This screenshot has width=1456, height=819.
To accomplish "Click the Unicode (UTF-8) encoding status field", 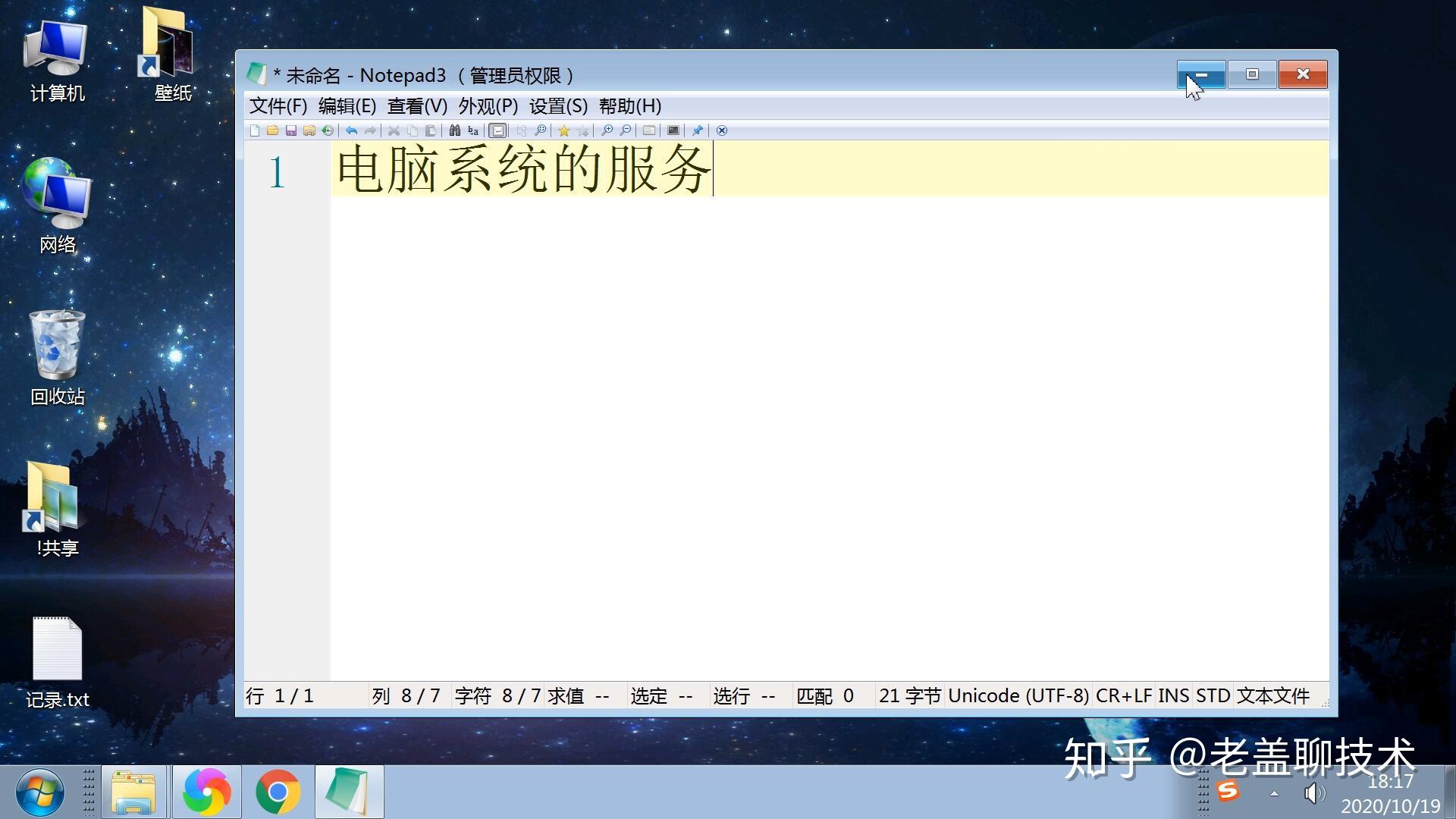I will click(x=1018, y=695).
